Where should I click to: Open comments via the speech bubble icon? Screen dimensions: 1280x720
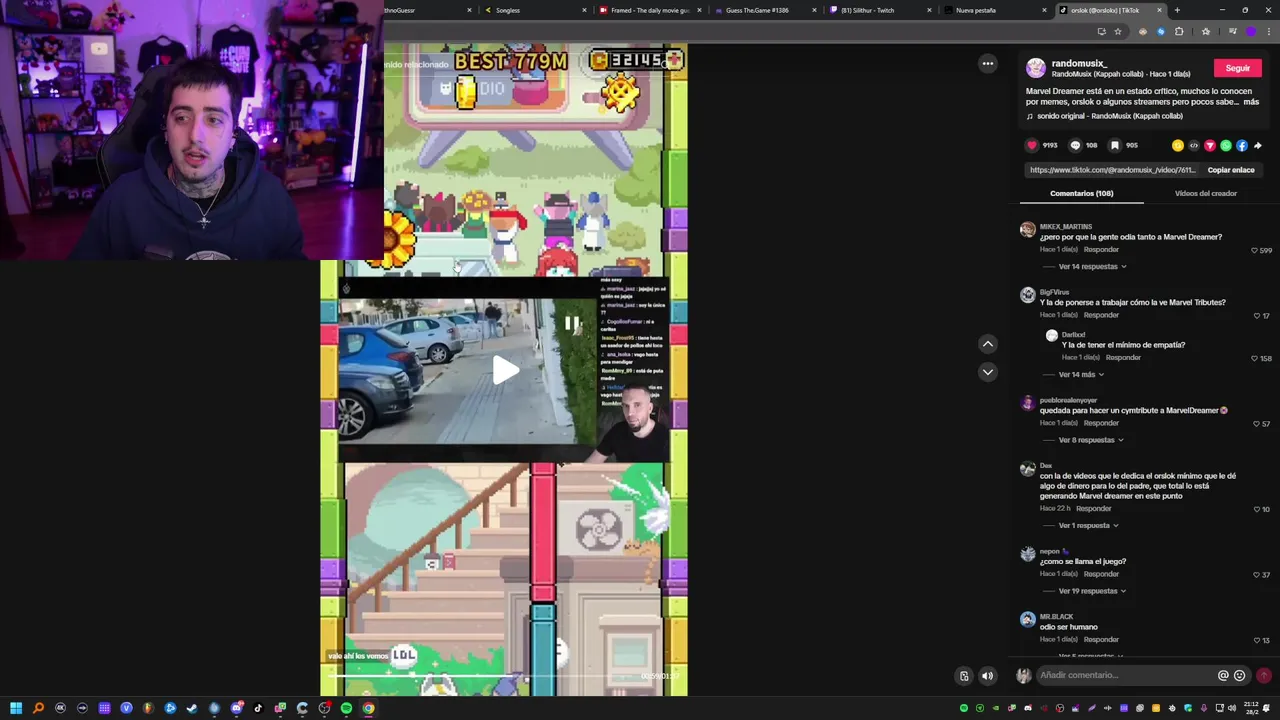[x=1076, y=145]
